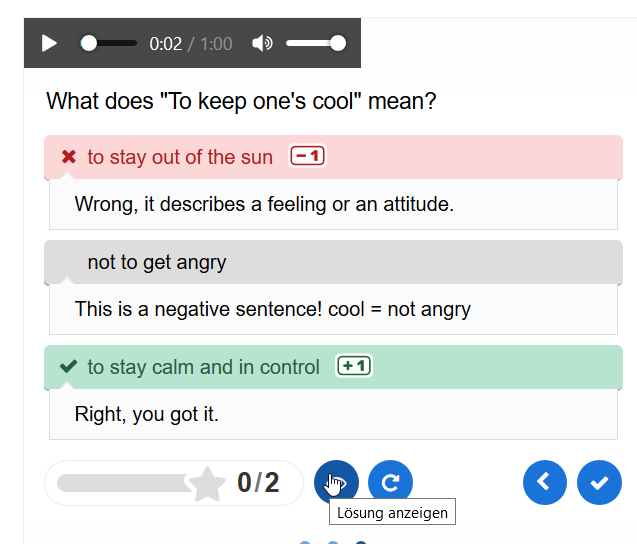Click the audio seek bar
The image size is (637, 544).
click(x=110, y=43)
